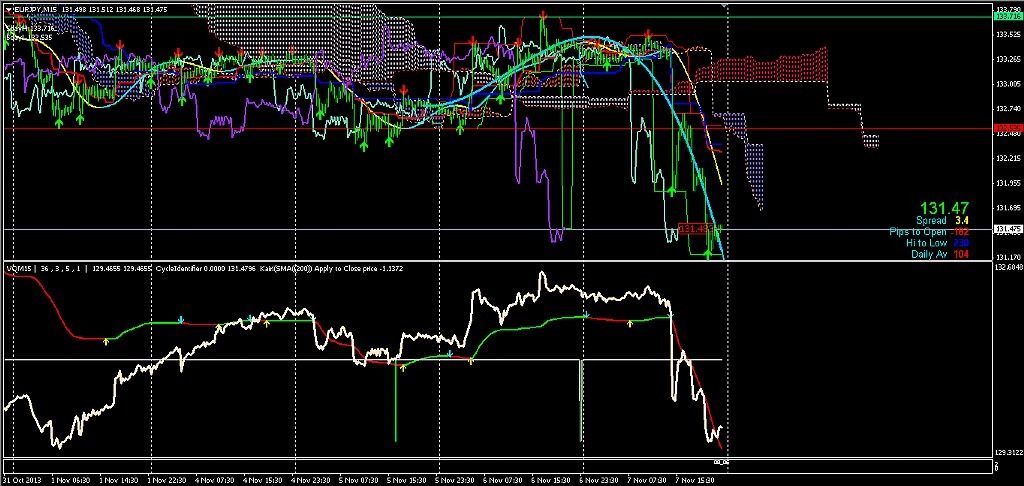Image resolution: width=1024 pixels, height=486 pixels.
Task: Open the chart dropdown triangle beside EURJPY,M15
Action: click(7, 8)
